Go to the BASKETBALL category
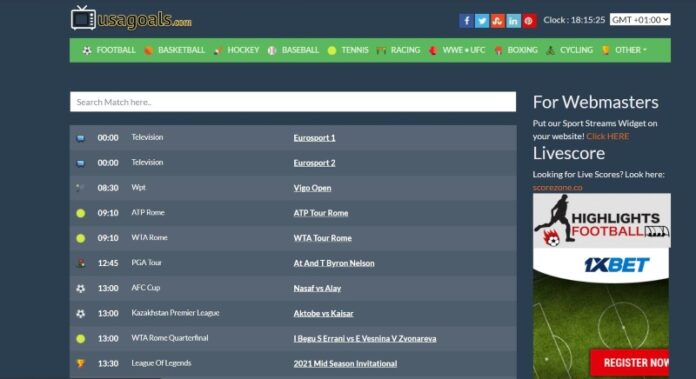This screenshot has width=696, height=379. (174, 50)
